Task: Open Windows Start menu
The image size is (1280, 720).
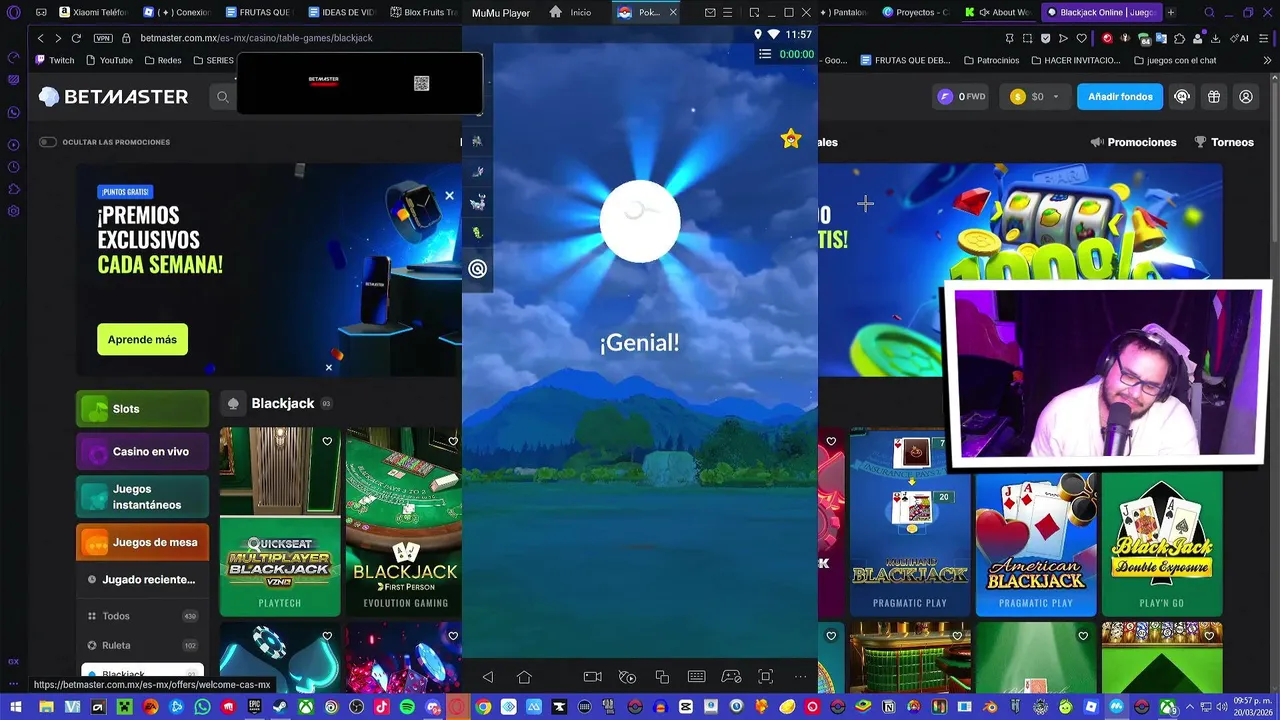Action: [x=15, y=707]
